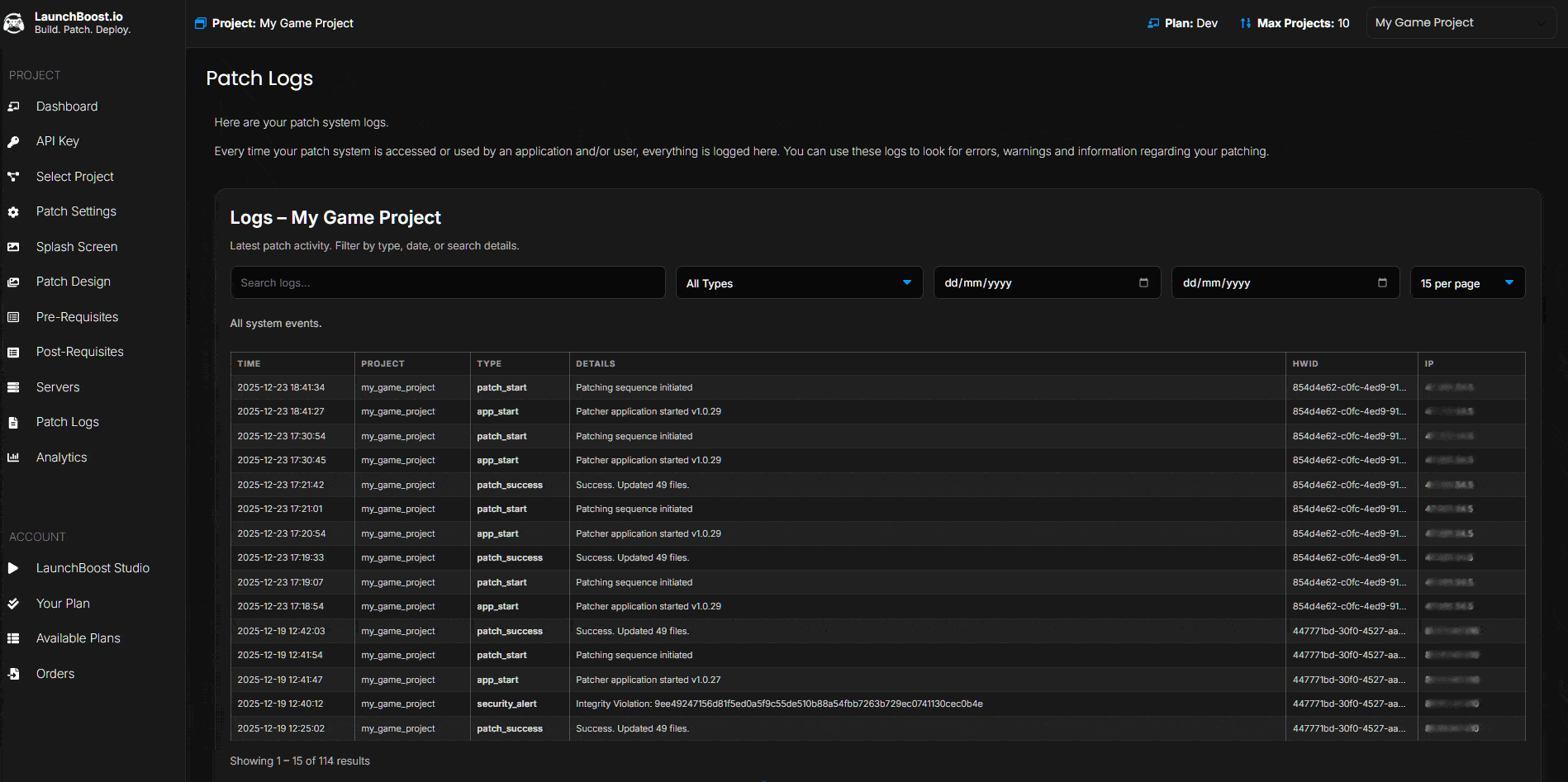Viewport: 1568px width, 782px height.
Task: Click the project icon in header
Action: point(200,23)
